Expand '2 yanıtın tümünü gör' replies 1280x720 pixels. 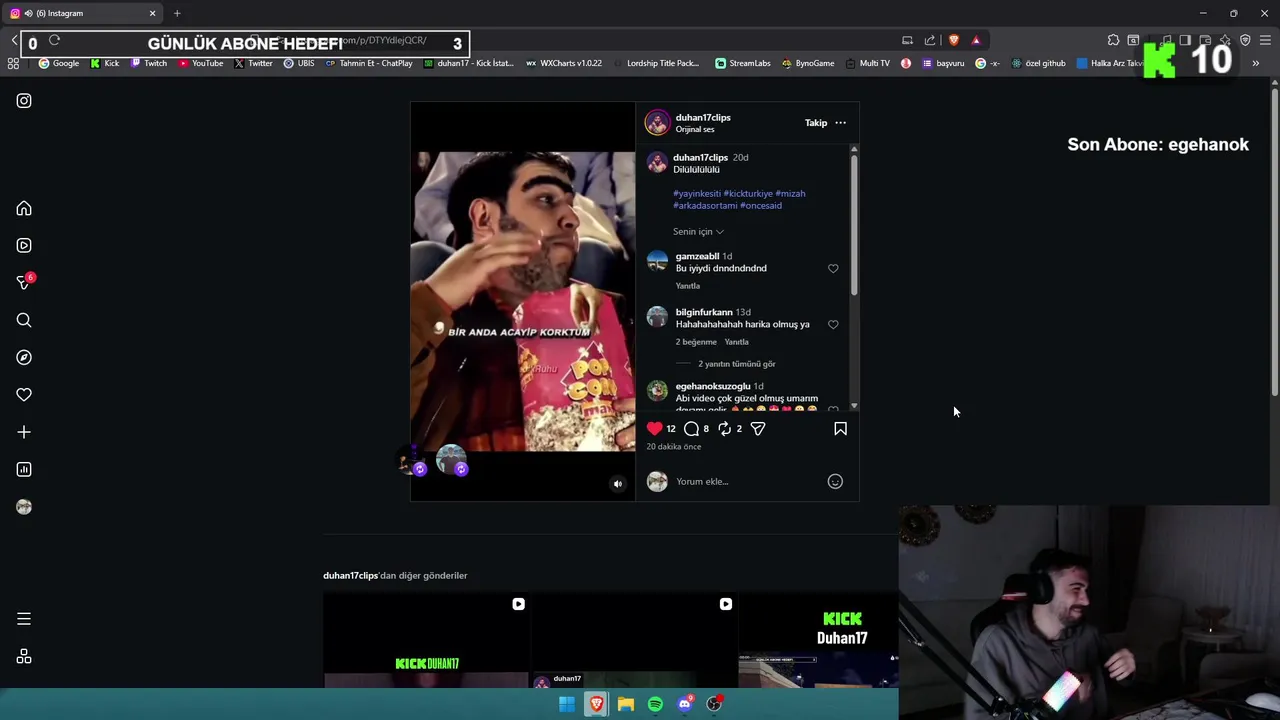click(737, 364)
